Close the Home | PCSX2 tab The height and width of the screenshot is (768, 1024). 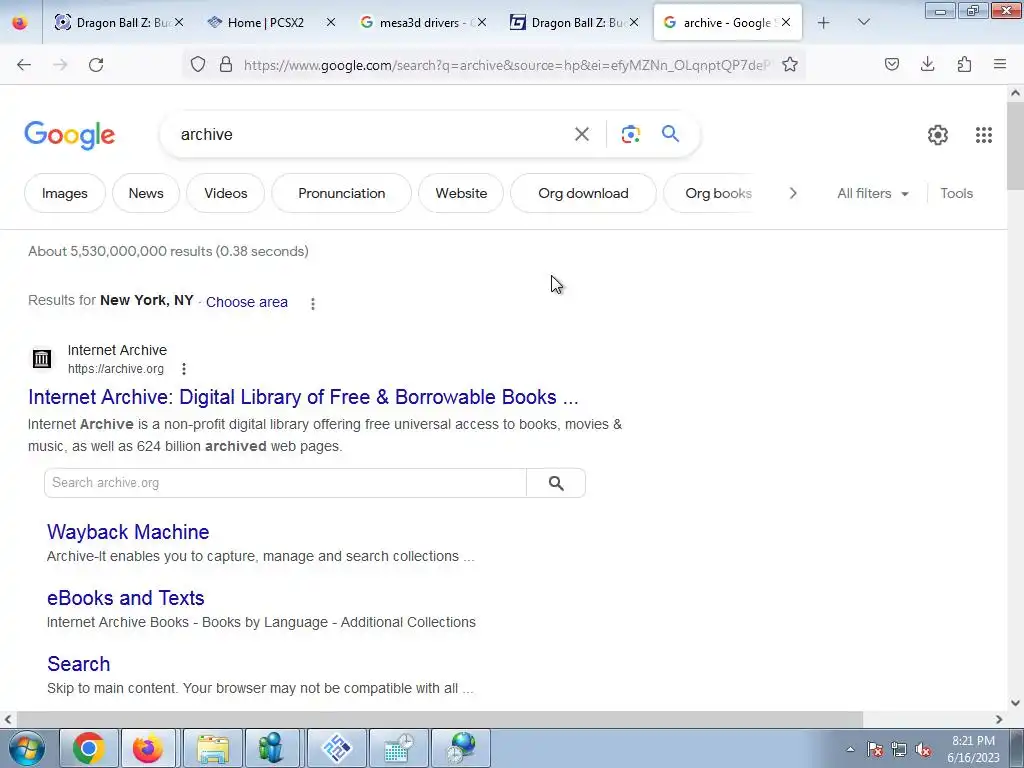(330, 22)
